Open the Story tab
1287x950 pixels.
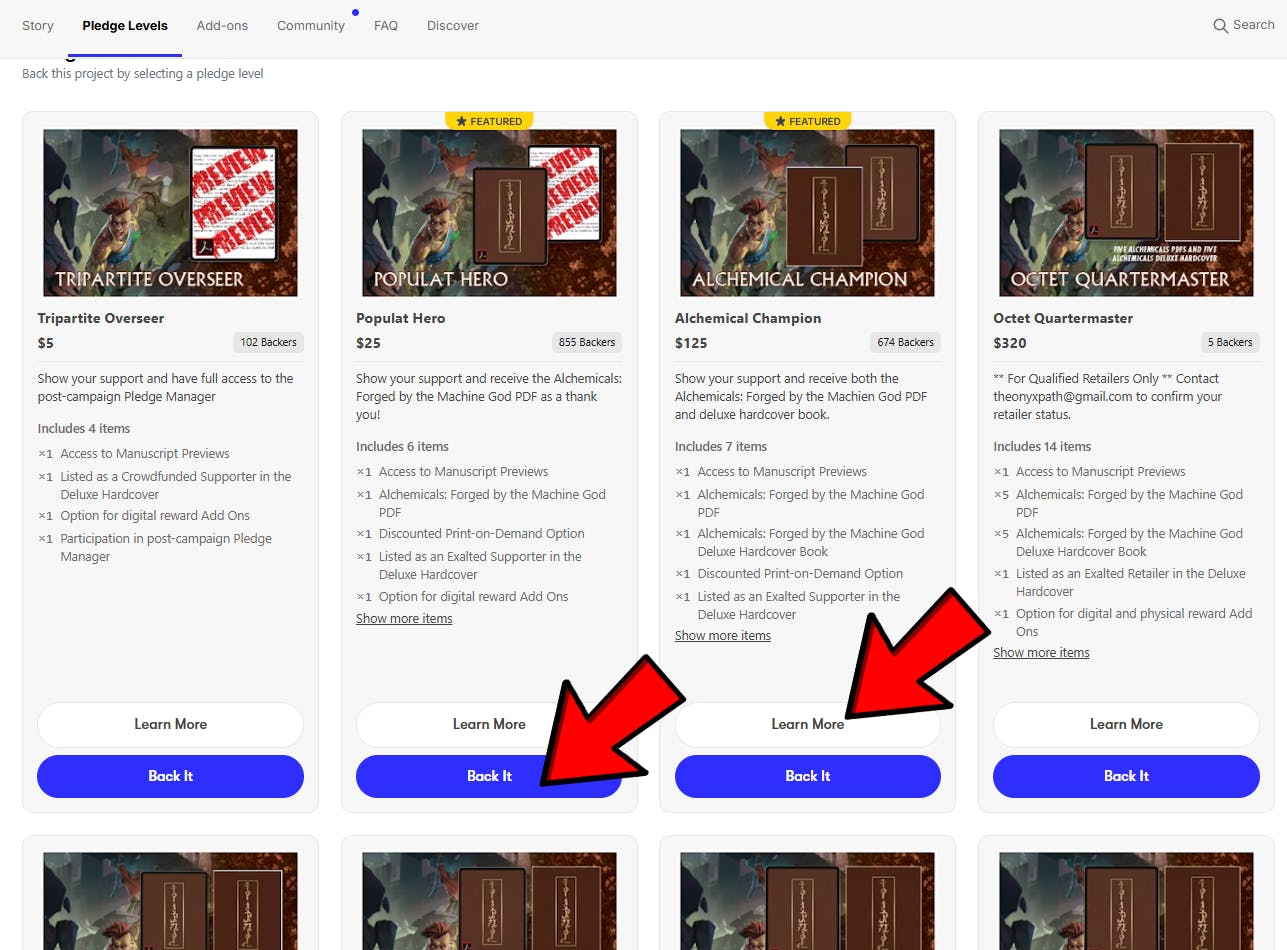(x=38, y=26)
